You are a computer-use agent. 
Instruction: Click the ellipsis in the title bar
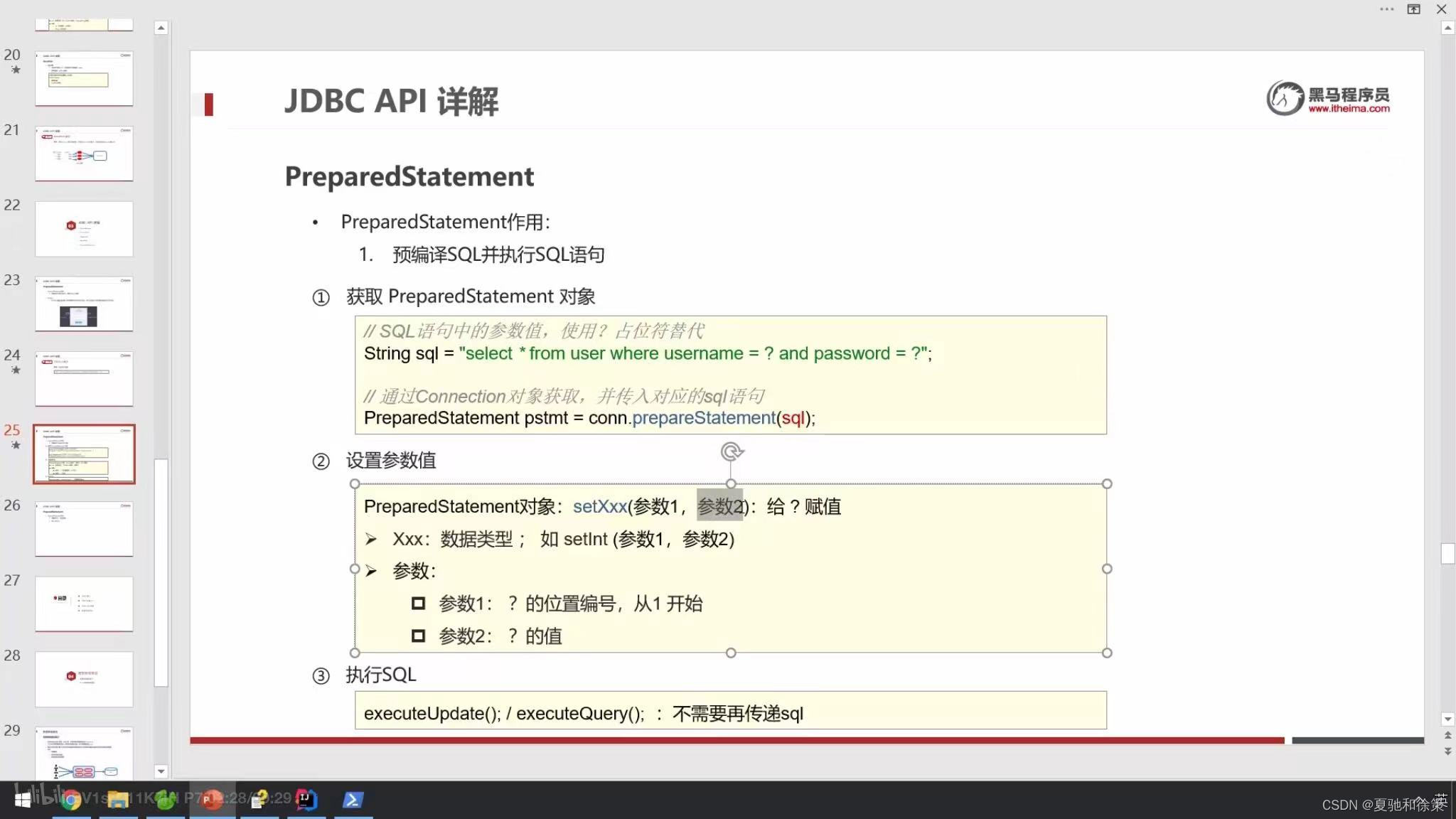coord(1386,9)
